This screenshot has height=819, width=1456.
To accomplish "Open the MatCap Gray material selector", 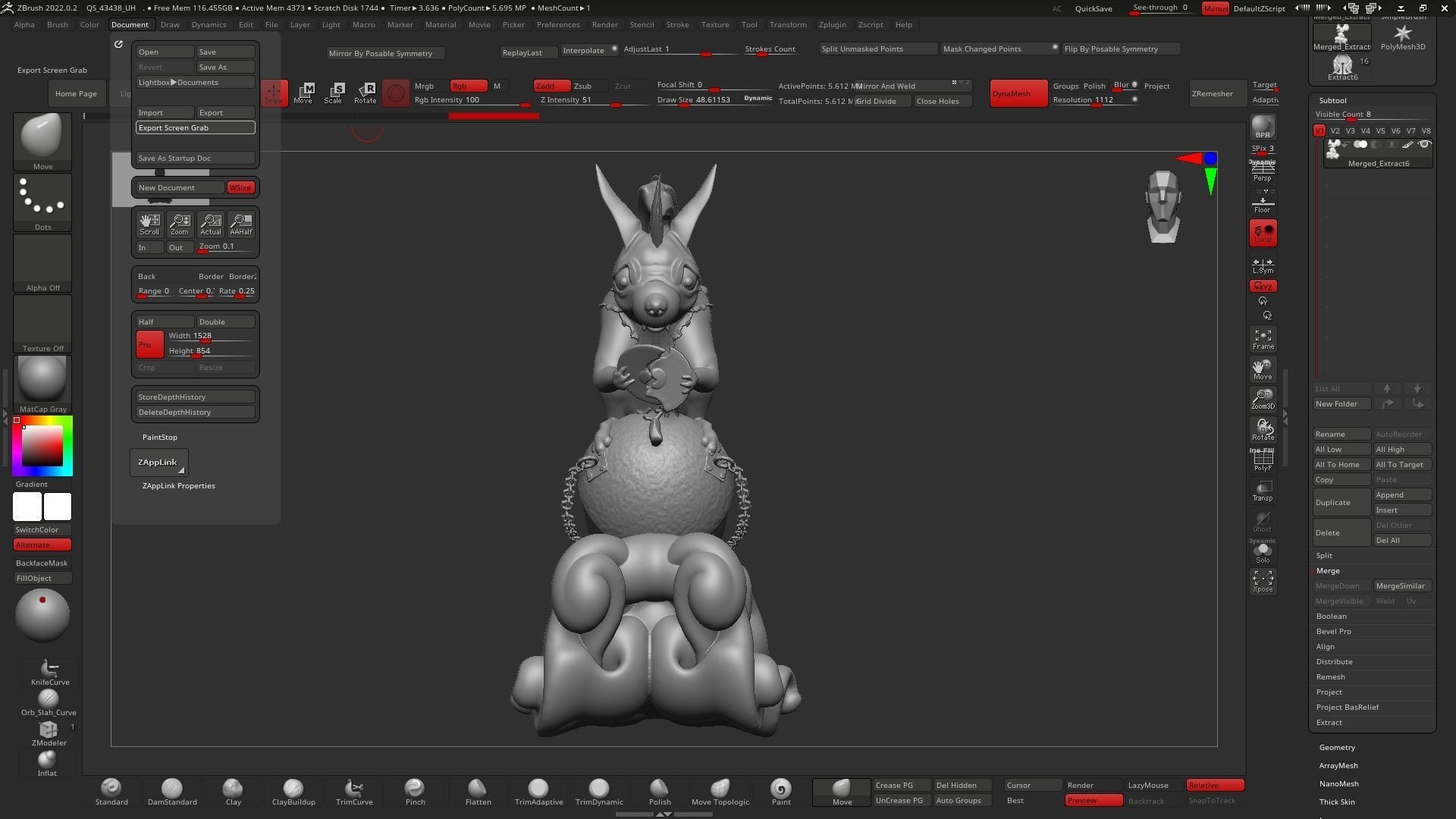I will point(42,384).
